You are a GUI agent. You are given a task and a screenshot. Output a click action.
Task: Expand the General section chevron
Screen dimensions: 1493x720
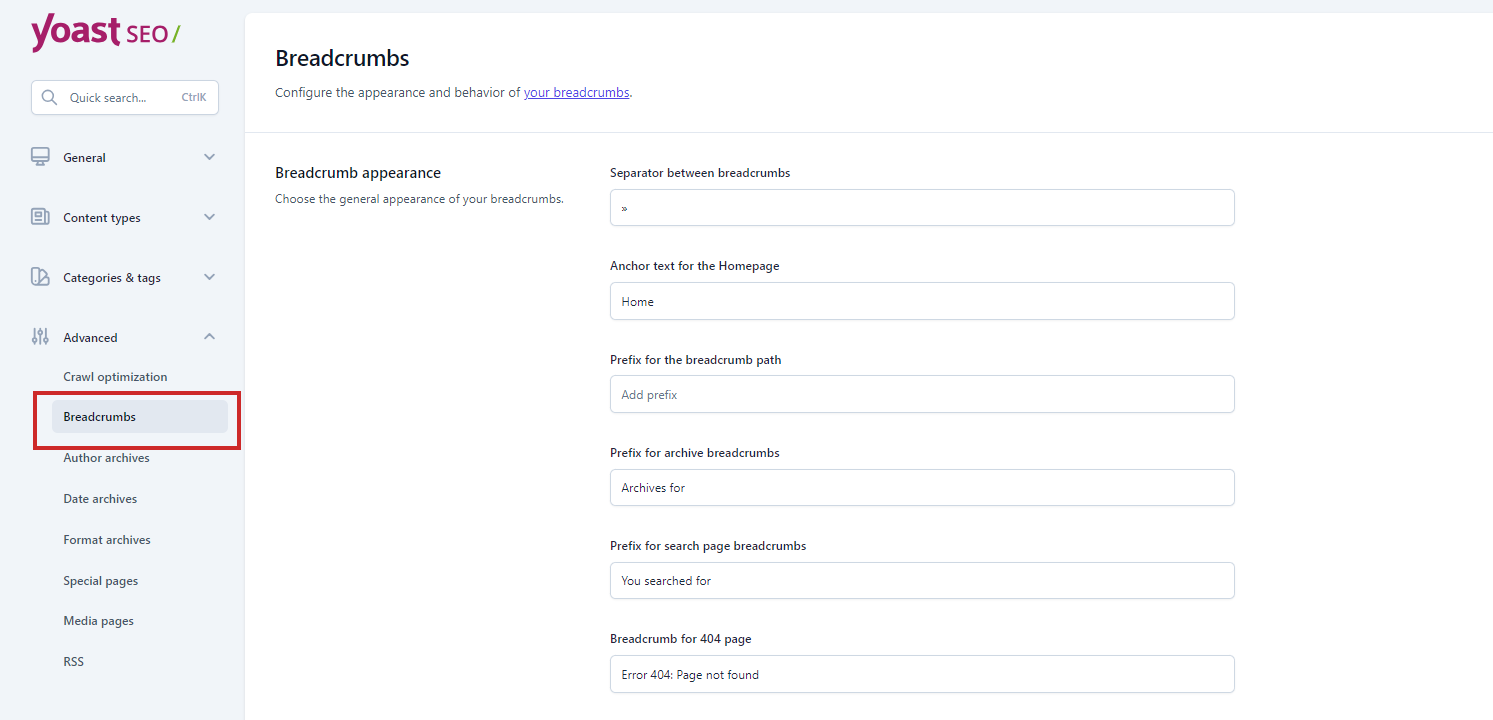click(x=209, y=157)
